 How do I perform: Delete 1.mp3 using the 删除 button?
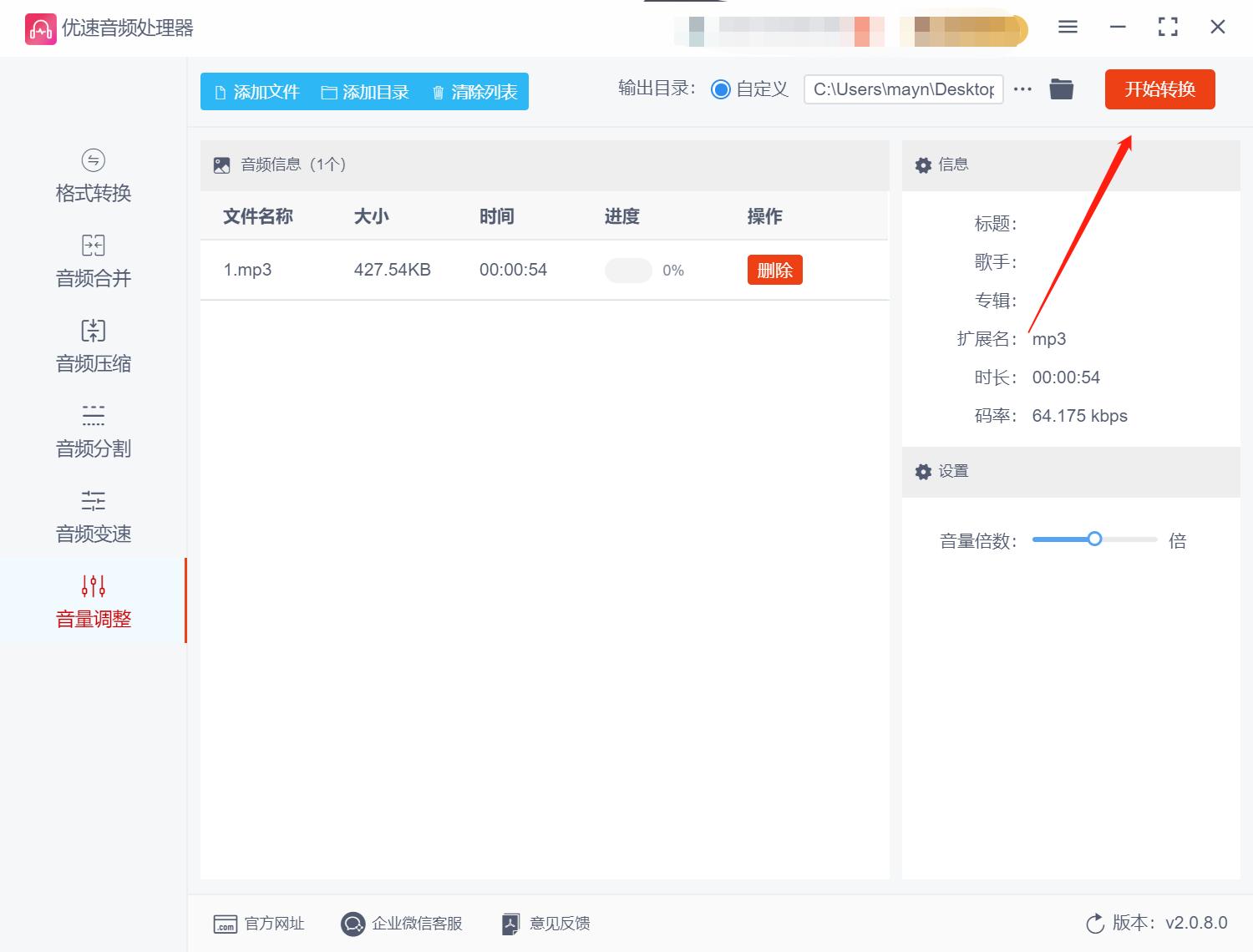pyautogui.click(x=774, y=270)
